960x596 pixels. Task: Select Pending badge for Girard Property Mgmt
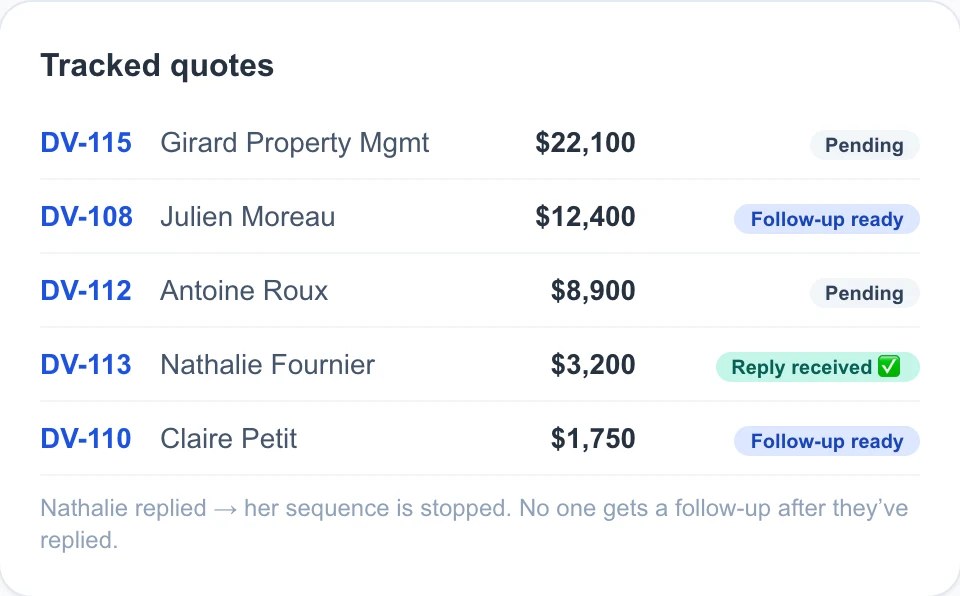pyautogui.click(x=864, y=145)
